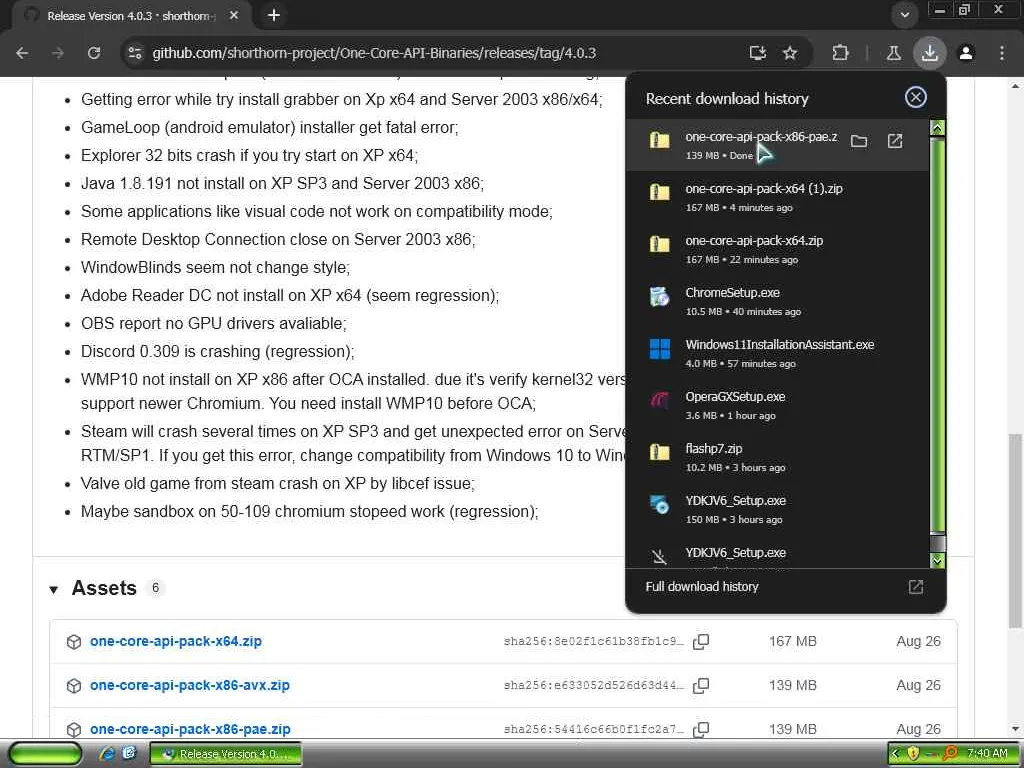Open Windows11InstallationAssistant.exe download entry
Image resolution: width=1024 pixels, height=768 pixels.
pos(777,353)
